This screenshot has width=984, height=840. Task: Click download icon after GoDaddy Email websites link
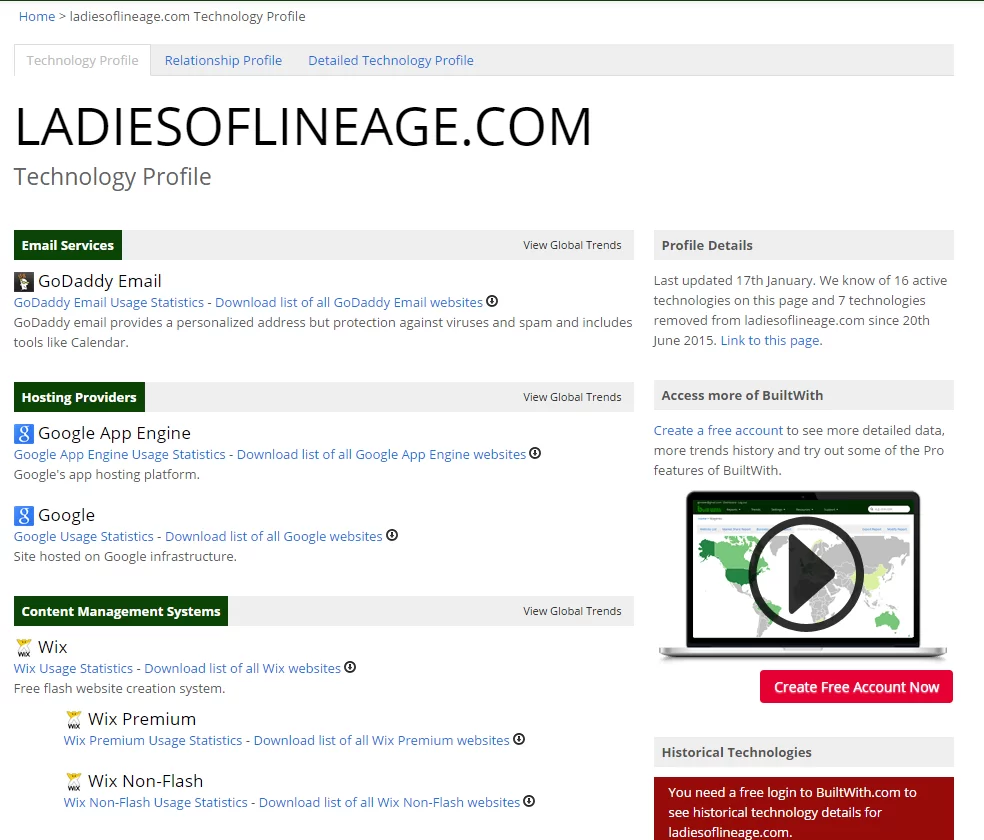coord(492,301)
